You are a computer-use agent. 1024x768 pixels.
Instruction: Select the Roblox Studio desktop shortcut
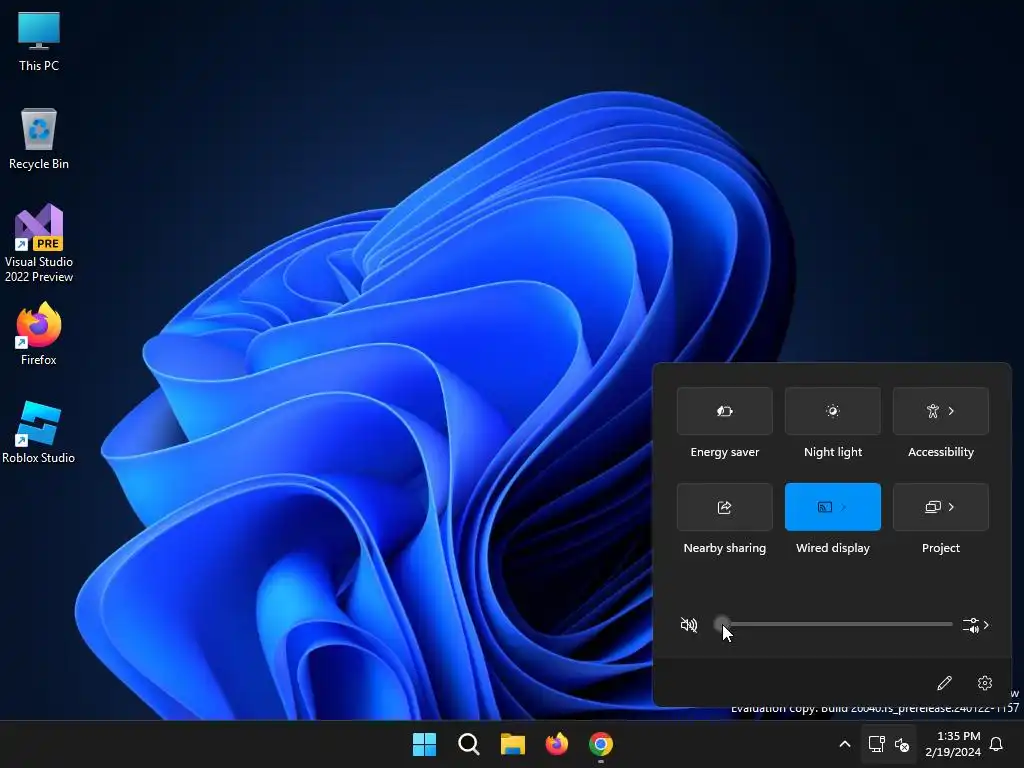tap(39, 432)
